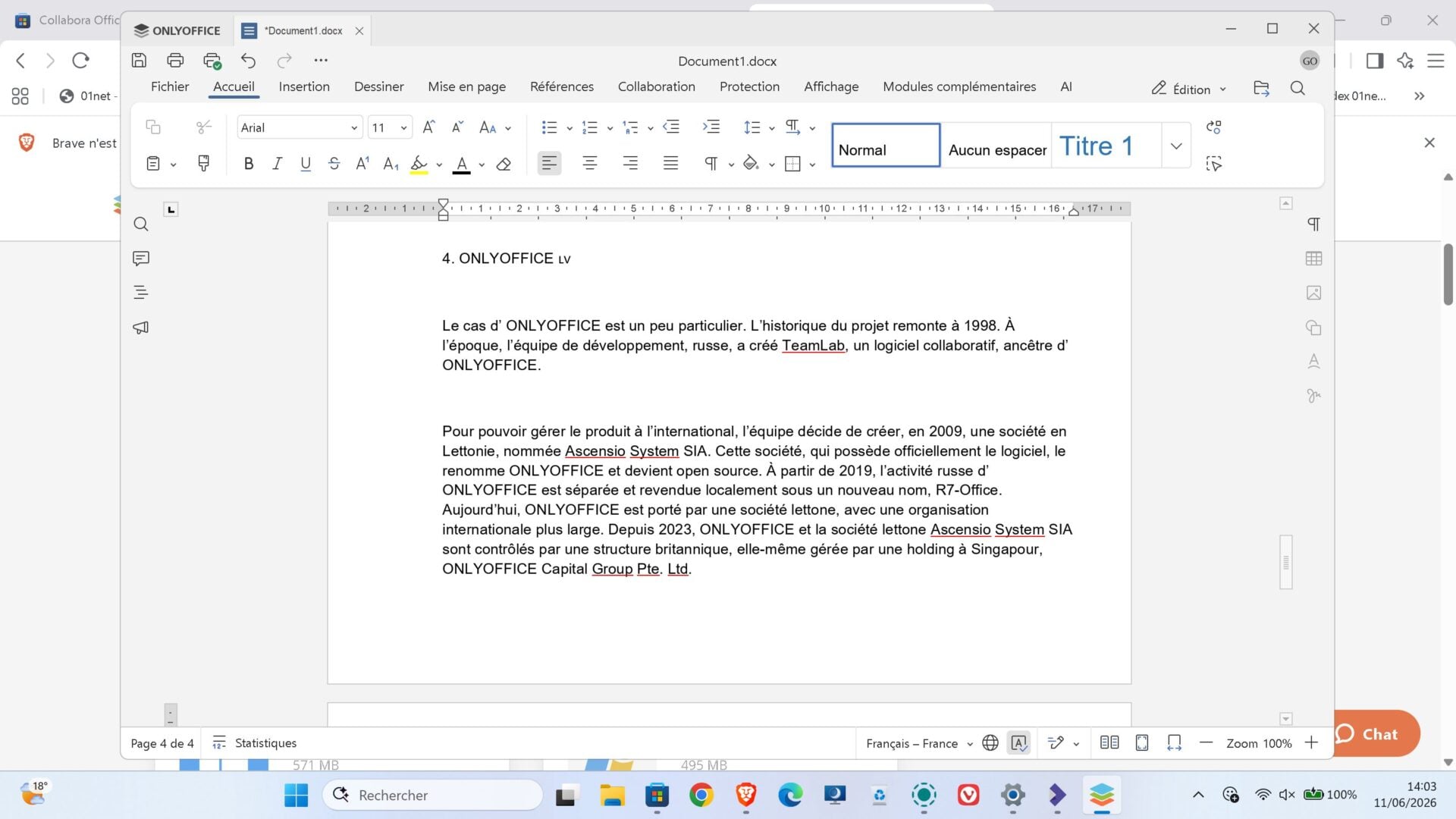This screenshot has width=1456, height=819.
Task: Open the font size dropdown showing 11
Action: tap(390, 127)
